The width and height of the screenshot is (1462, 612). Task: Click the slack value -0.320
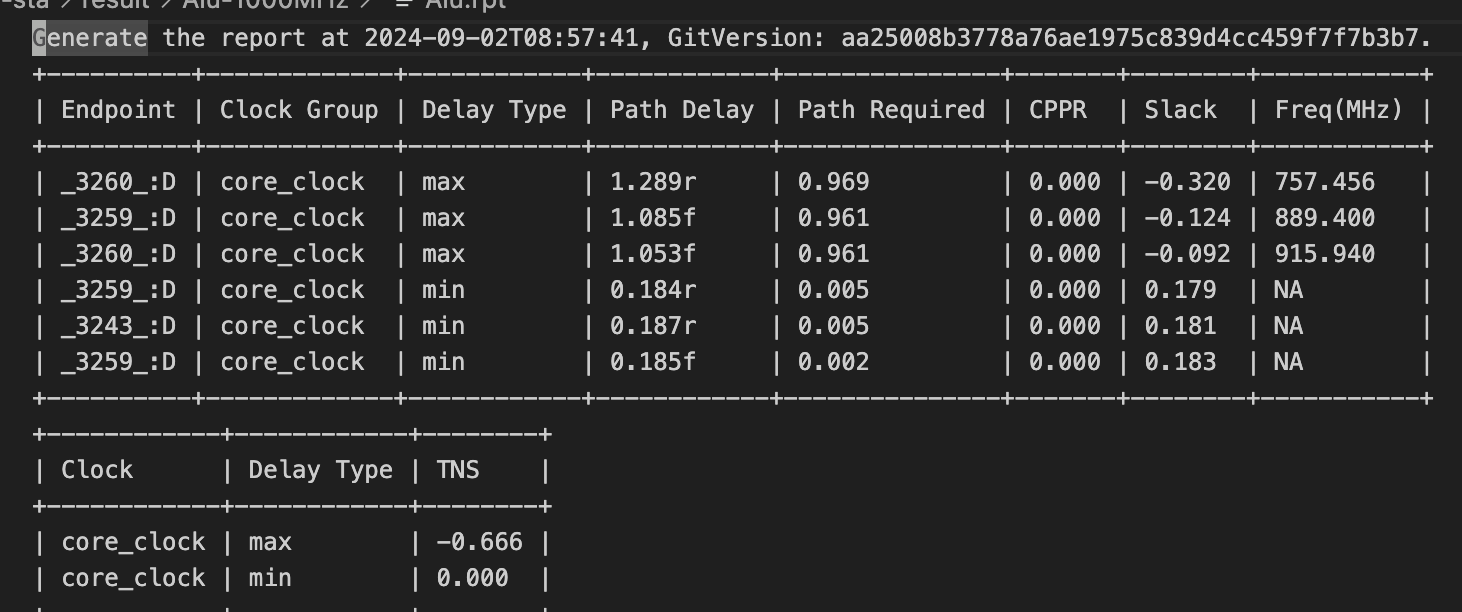1187,182
